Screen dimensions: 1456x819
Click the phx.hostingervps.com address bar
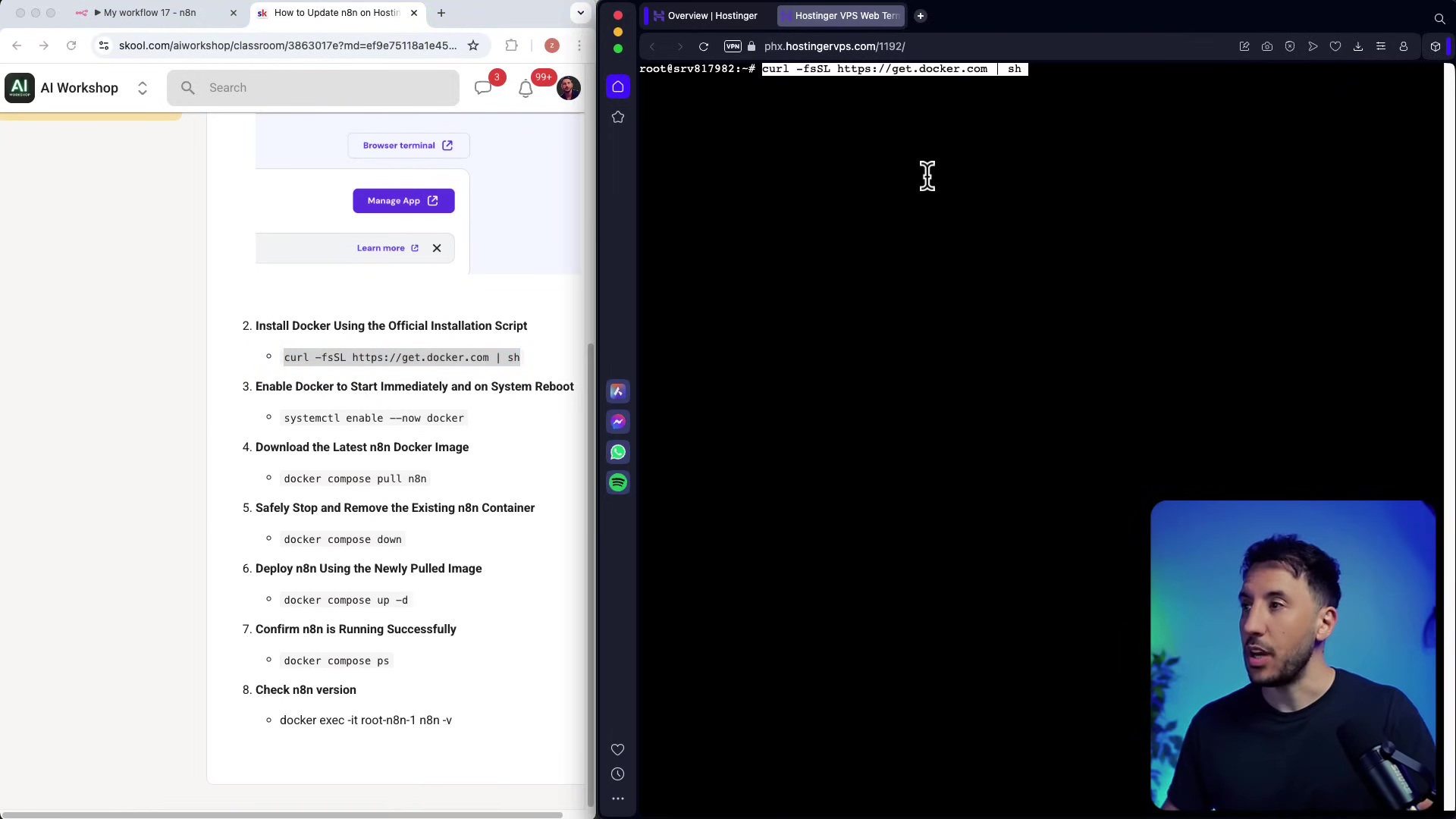coord(834,46)
